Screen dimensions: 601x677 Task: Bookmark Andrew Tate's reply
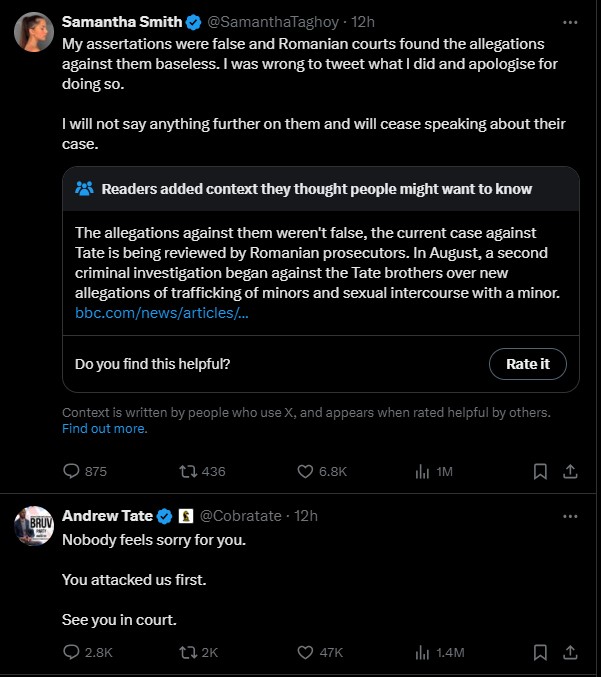pos(540,652)
